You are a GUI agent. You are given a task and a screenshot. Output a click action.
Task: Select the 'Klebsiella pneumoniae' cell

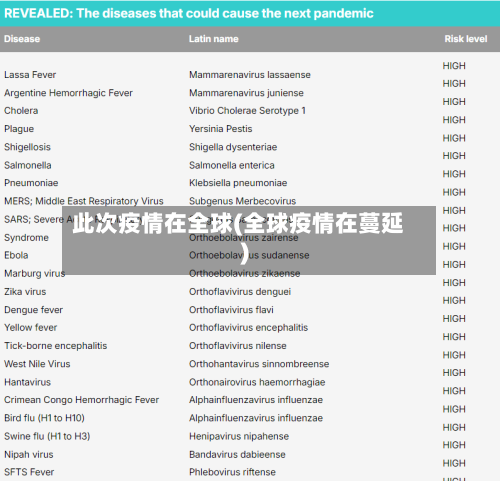coord(238,183)
